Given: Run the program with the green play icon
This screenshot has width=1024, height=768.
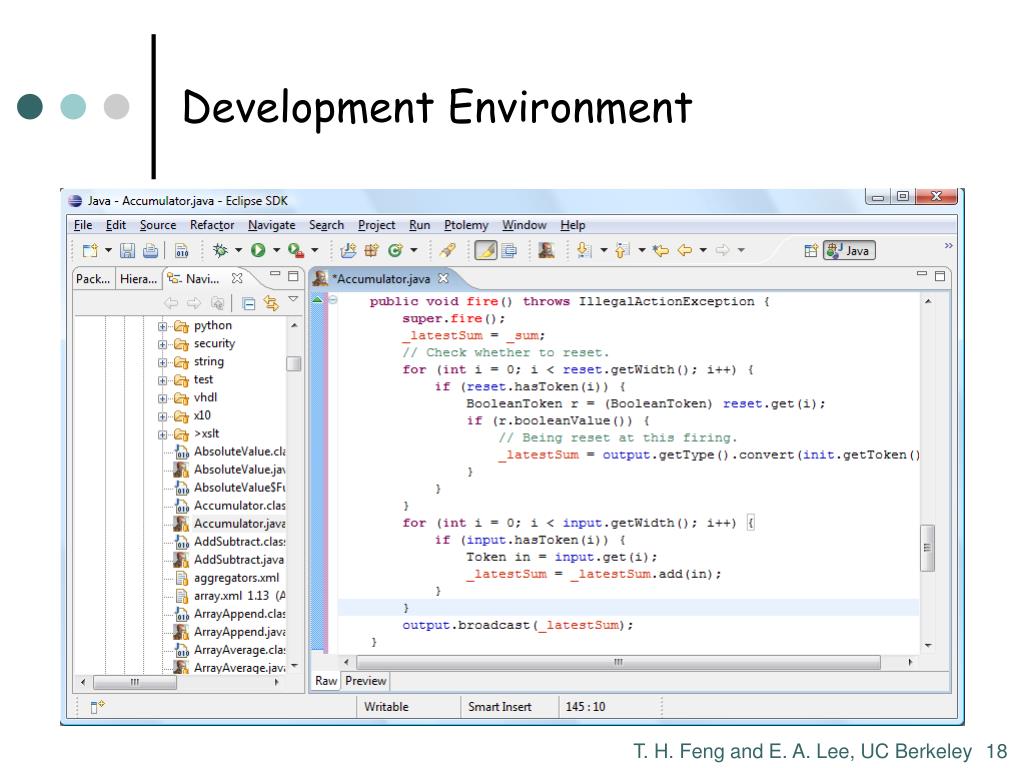Looking at the screenshot, I should [x=258, y=250].
